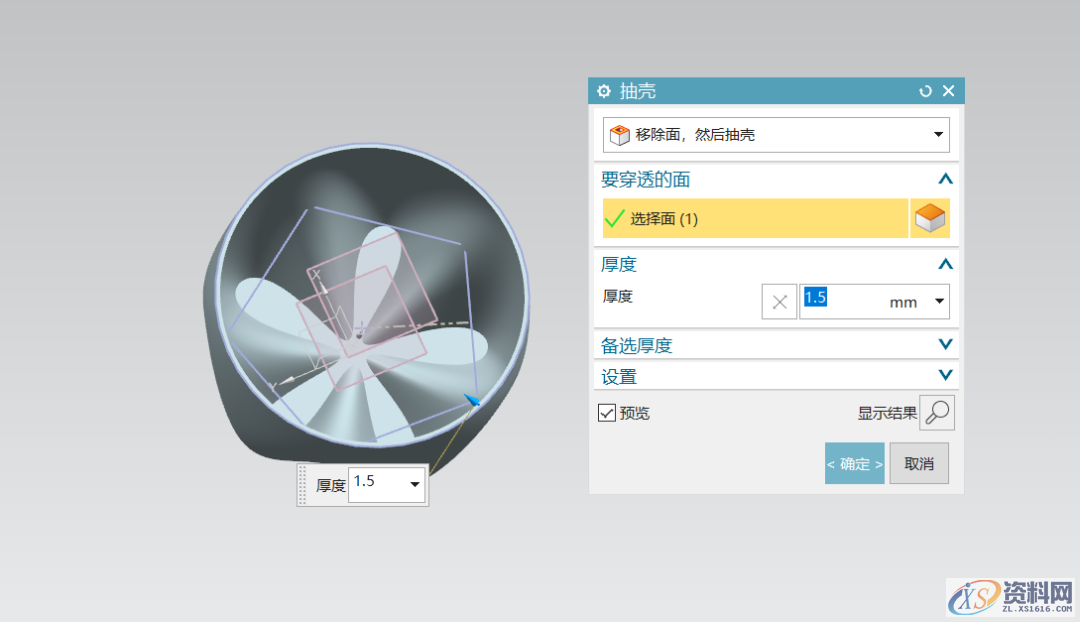Screen dimensions: 1080x622
Task: Click the 确定 button to confirm shelling
Action: click(x=854, y=463)
